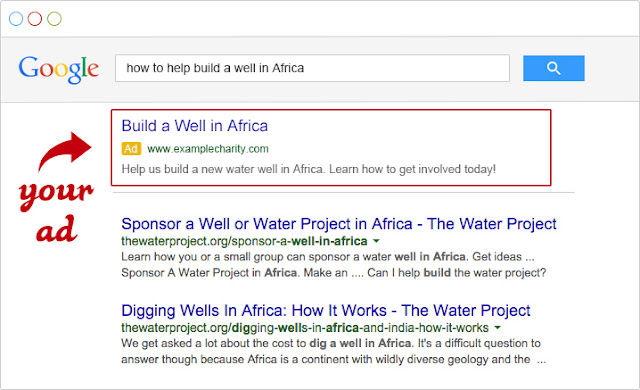
Task: Click the blue search magnifier button
Action: pos(553,68)
